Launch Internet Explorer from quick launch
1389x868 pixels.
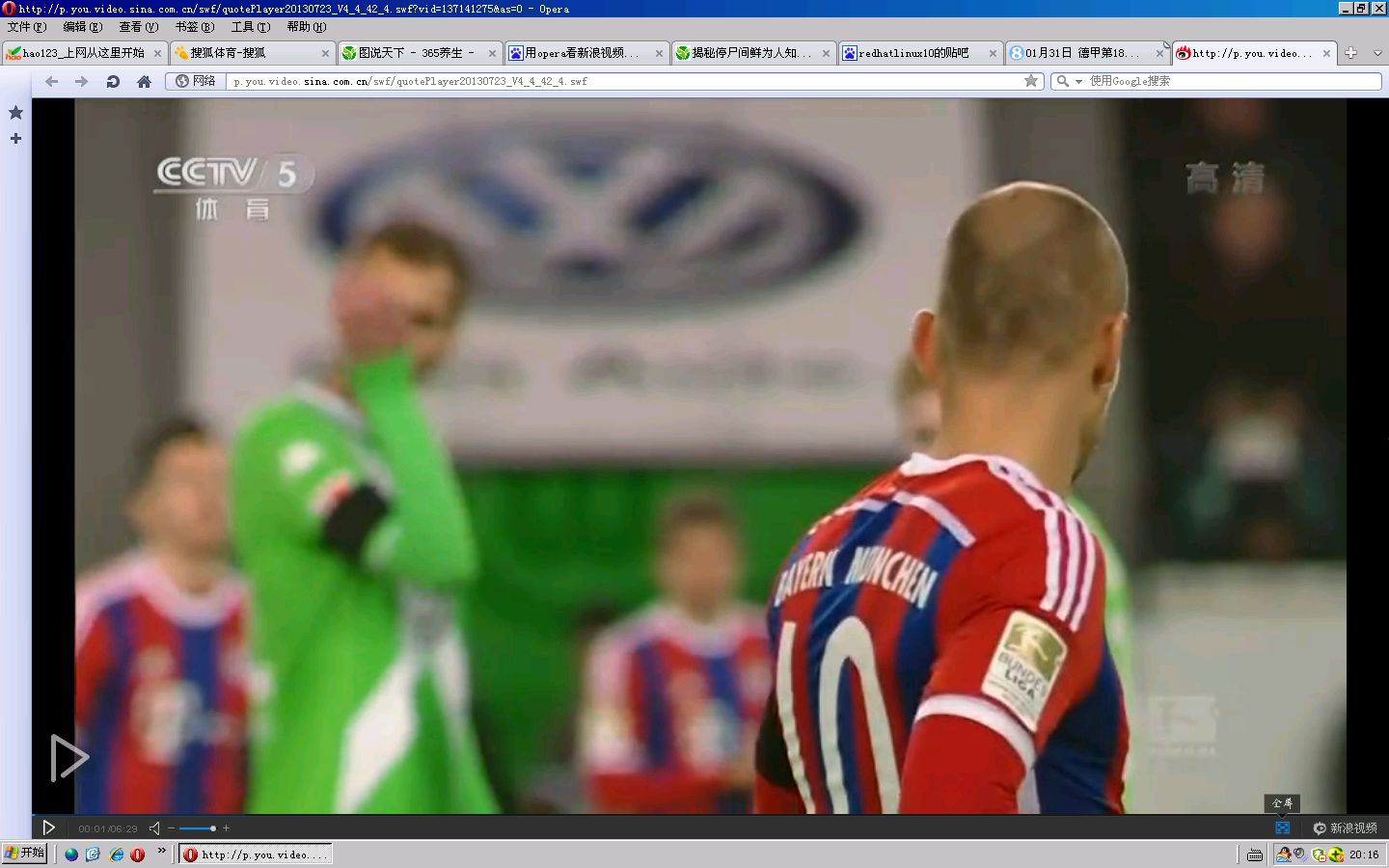tap(116, 854)
